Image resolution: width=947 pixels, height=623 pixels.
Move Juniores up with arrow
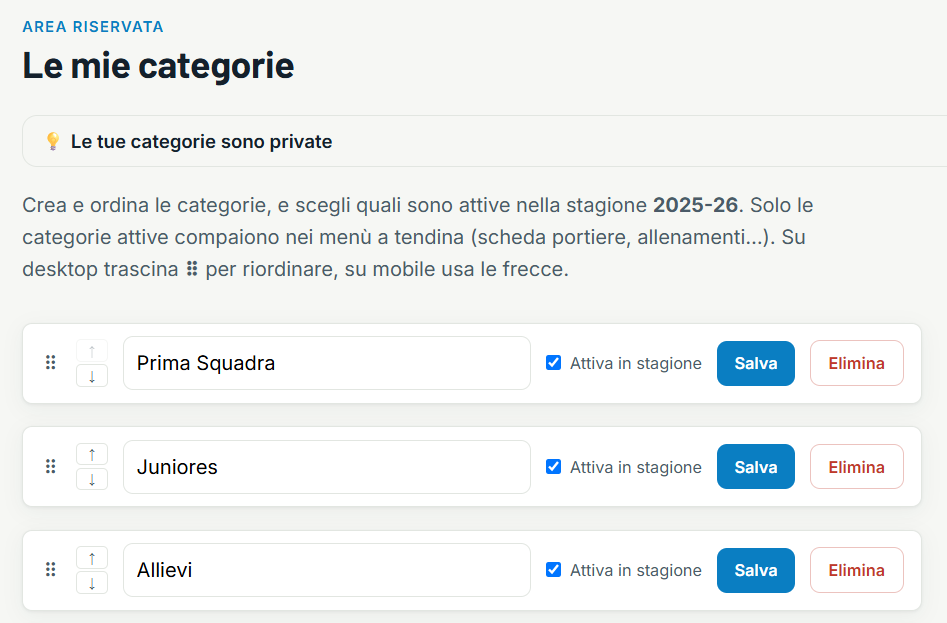tap(92, 454)
